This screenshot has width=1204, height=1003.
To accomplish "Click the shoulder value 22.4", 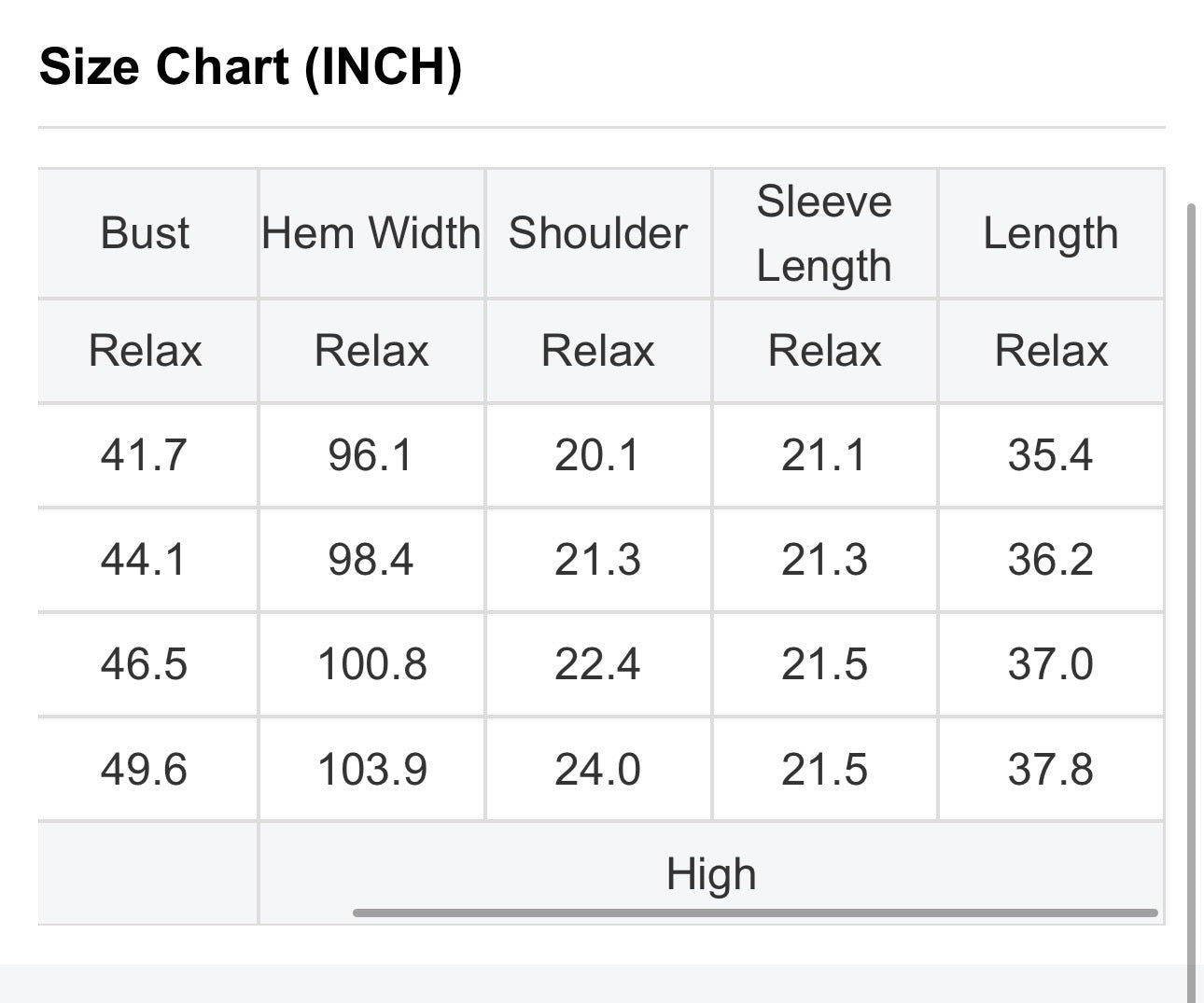I will click(x=597, y=664).
